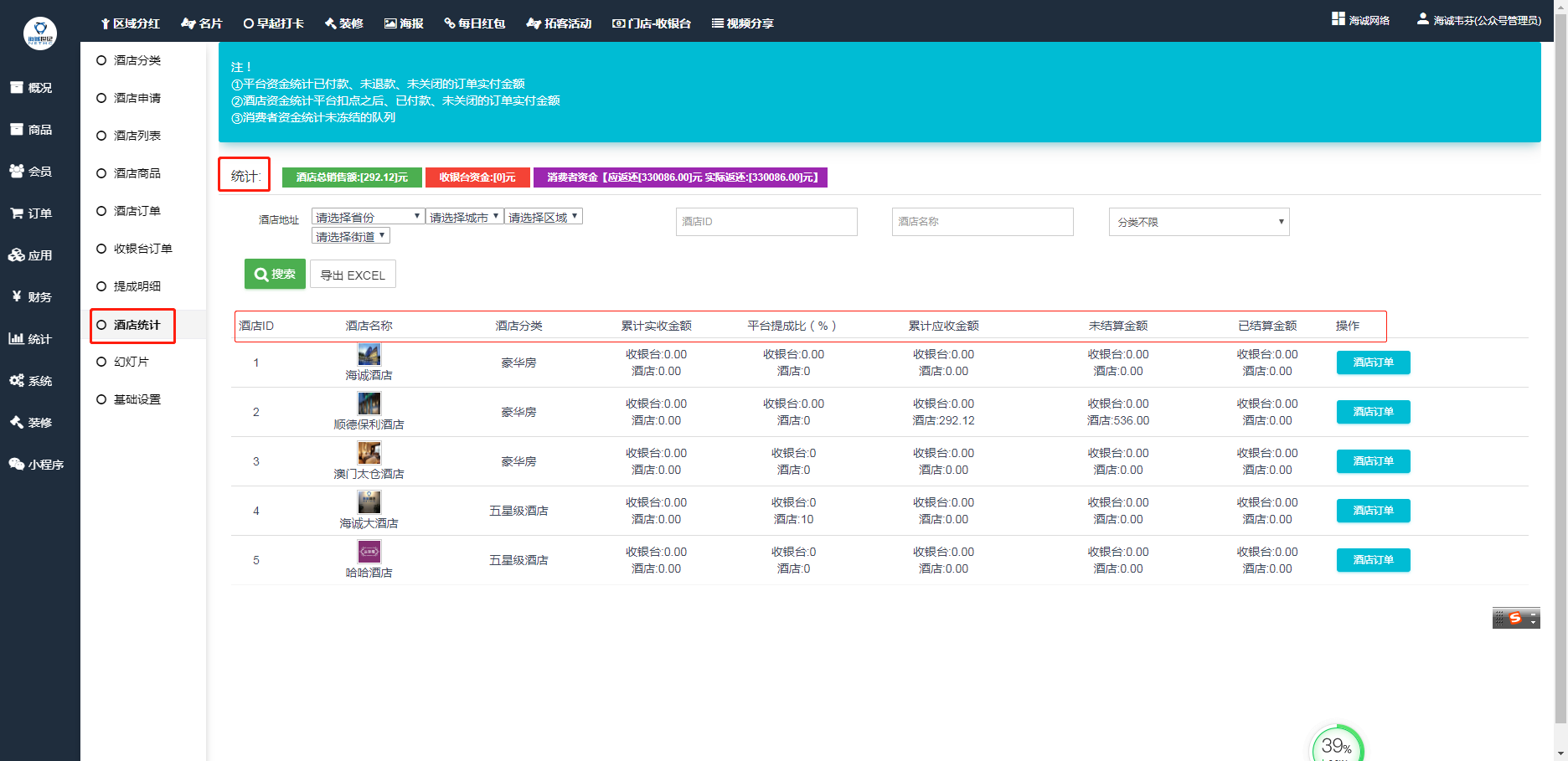Open the 会员 members sidebar icon
The height and width of the screenshot is (761, 1568).
pyautogui.click(x=17, y=172)
